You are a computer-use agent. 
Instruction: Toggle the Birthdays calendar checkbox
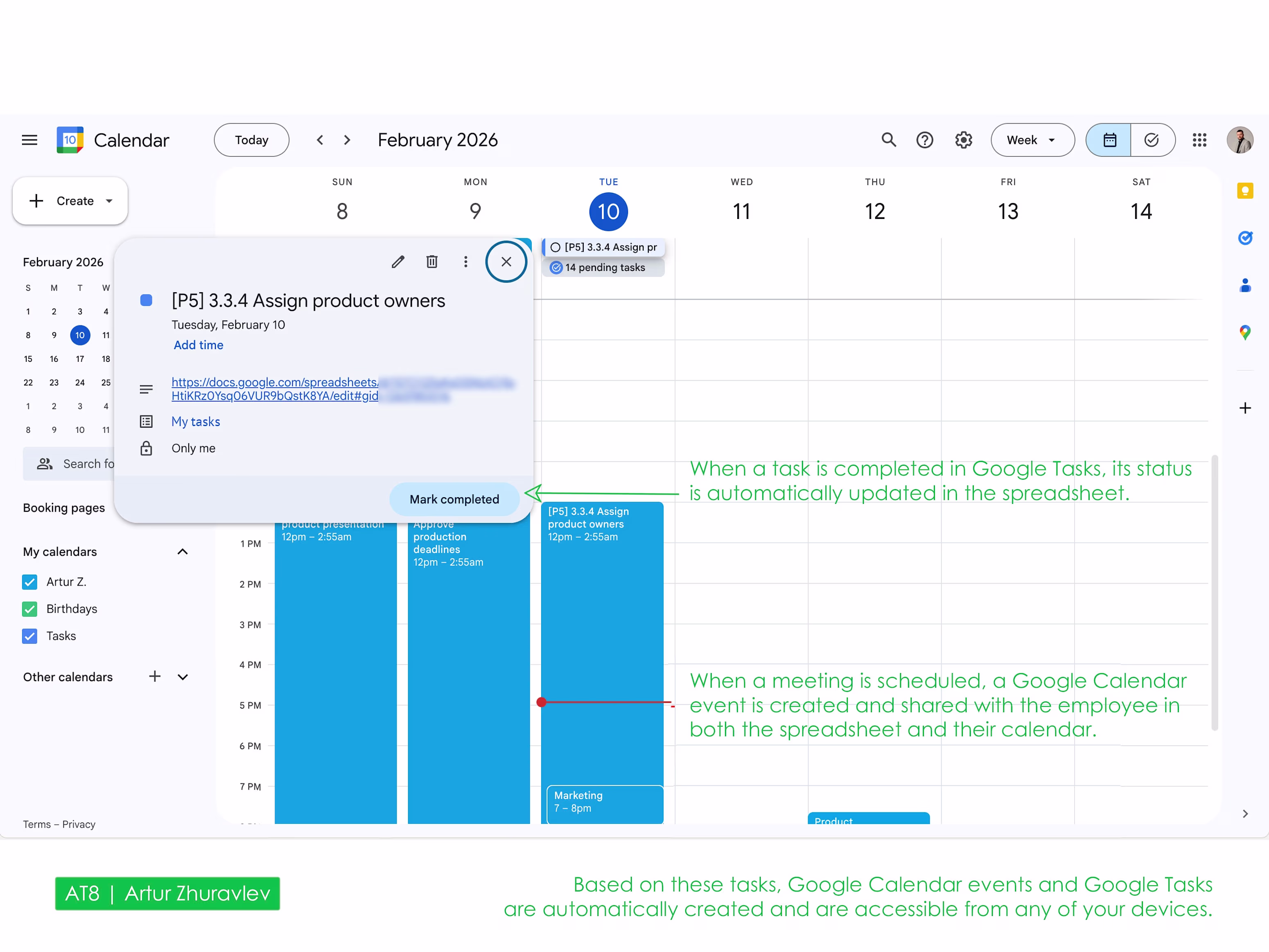30,609
